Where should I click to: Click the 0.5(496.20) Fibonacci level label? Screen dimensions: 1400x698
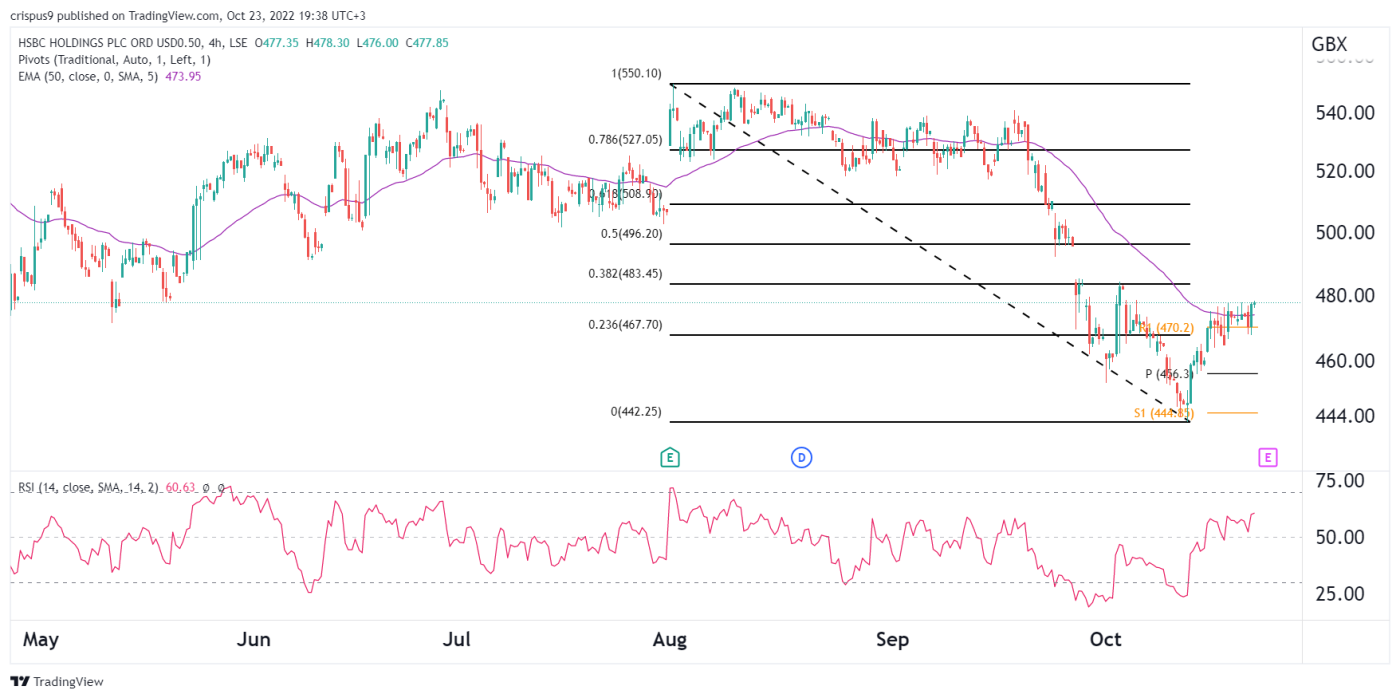click(633, 234)
